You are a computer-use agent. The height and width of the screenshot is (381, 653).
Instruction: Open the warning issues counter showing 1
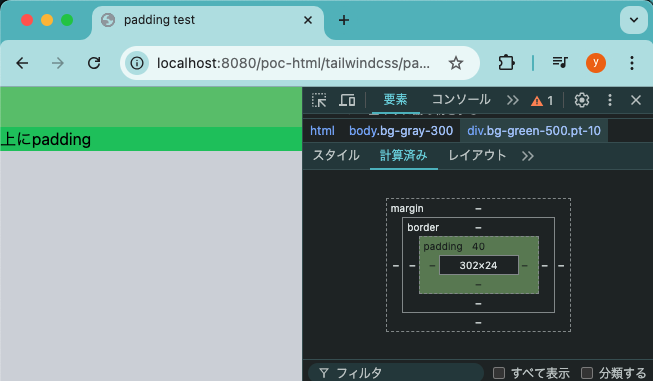(x=542, y=100)
